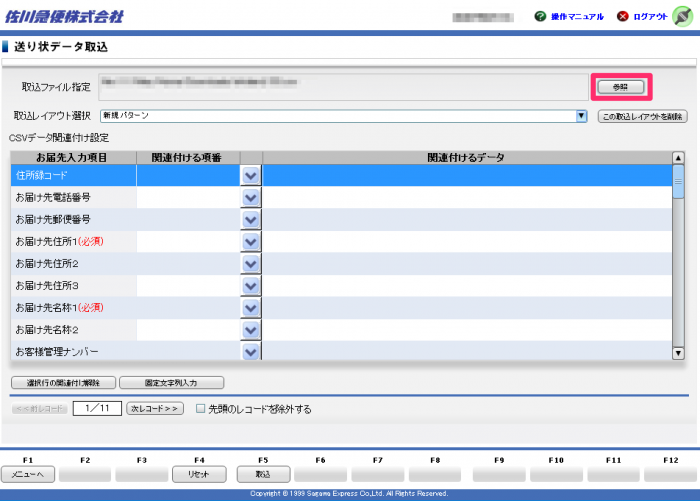Expand dropdown for お届け先住所3 row
Image resolution: width=700 pixels, height=501 pixels.
[x=251, y=286]
